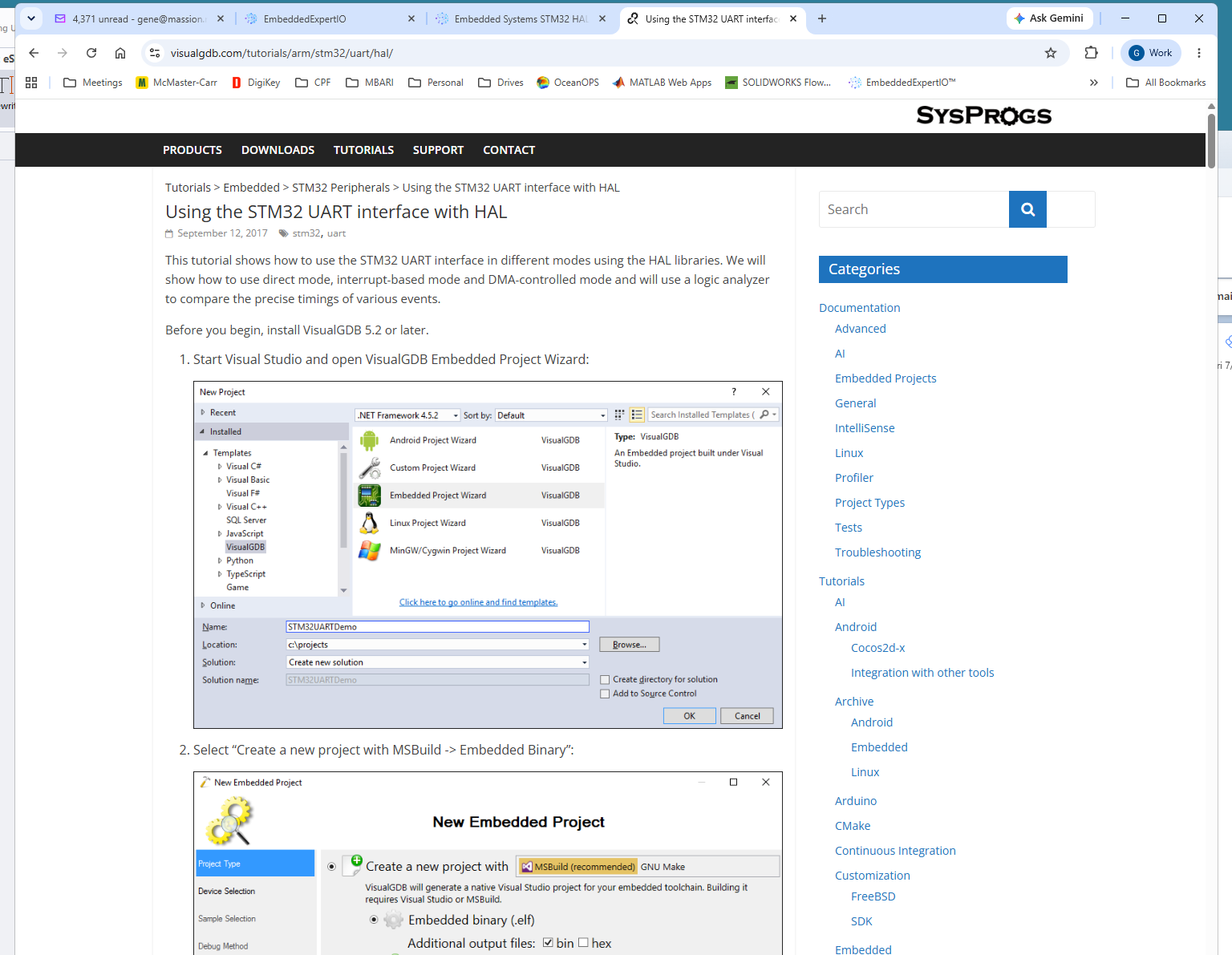This screenshot has height=955, width=1232.
Task: Focus the site Search input field
Action: coord(914,209)
